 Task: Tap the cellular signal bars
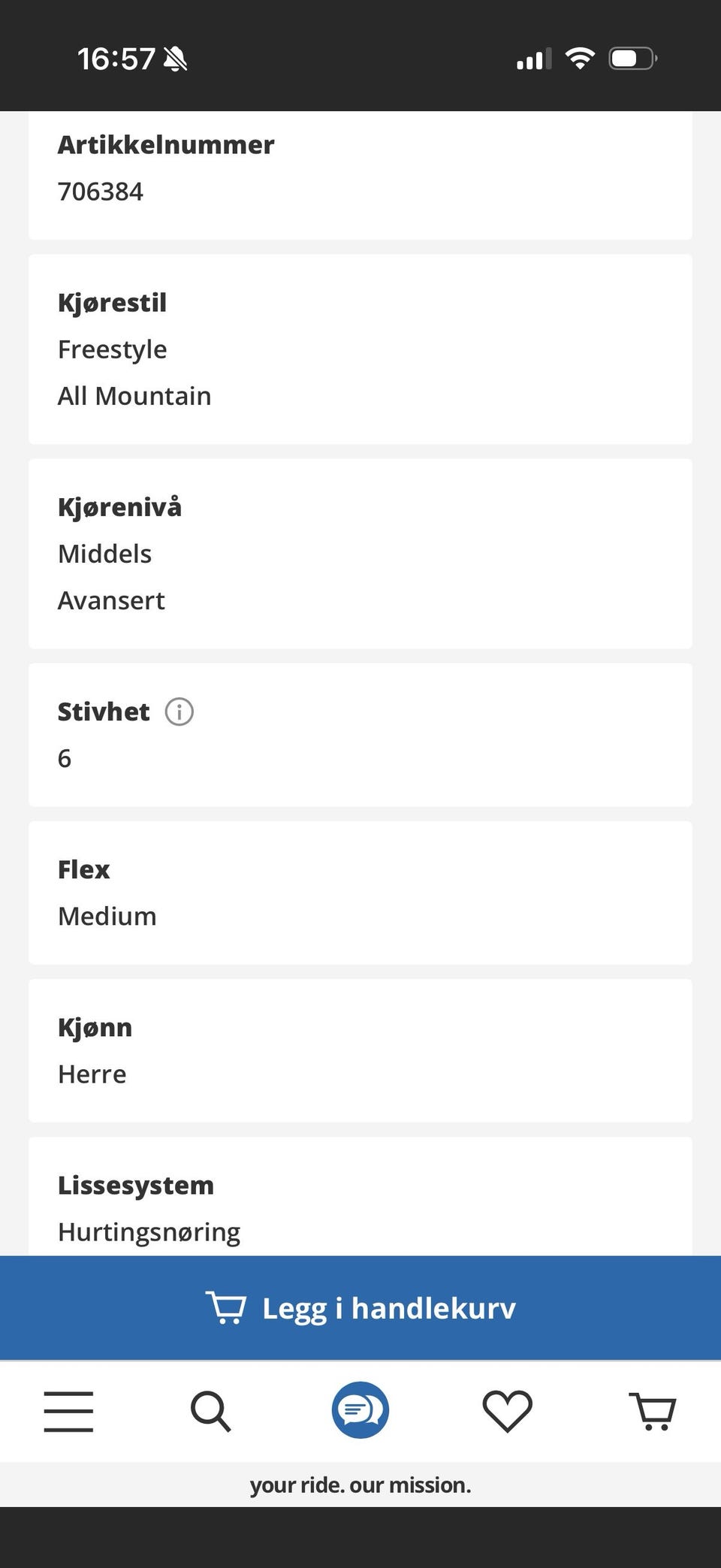(x=534, y=59)
